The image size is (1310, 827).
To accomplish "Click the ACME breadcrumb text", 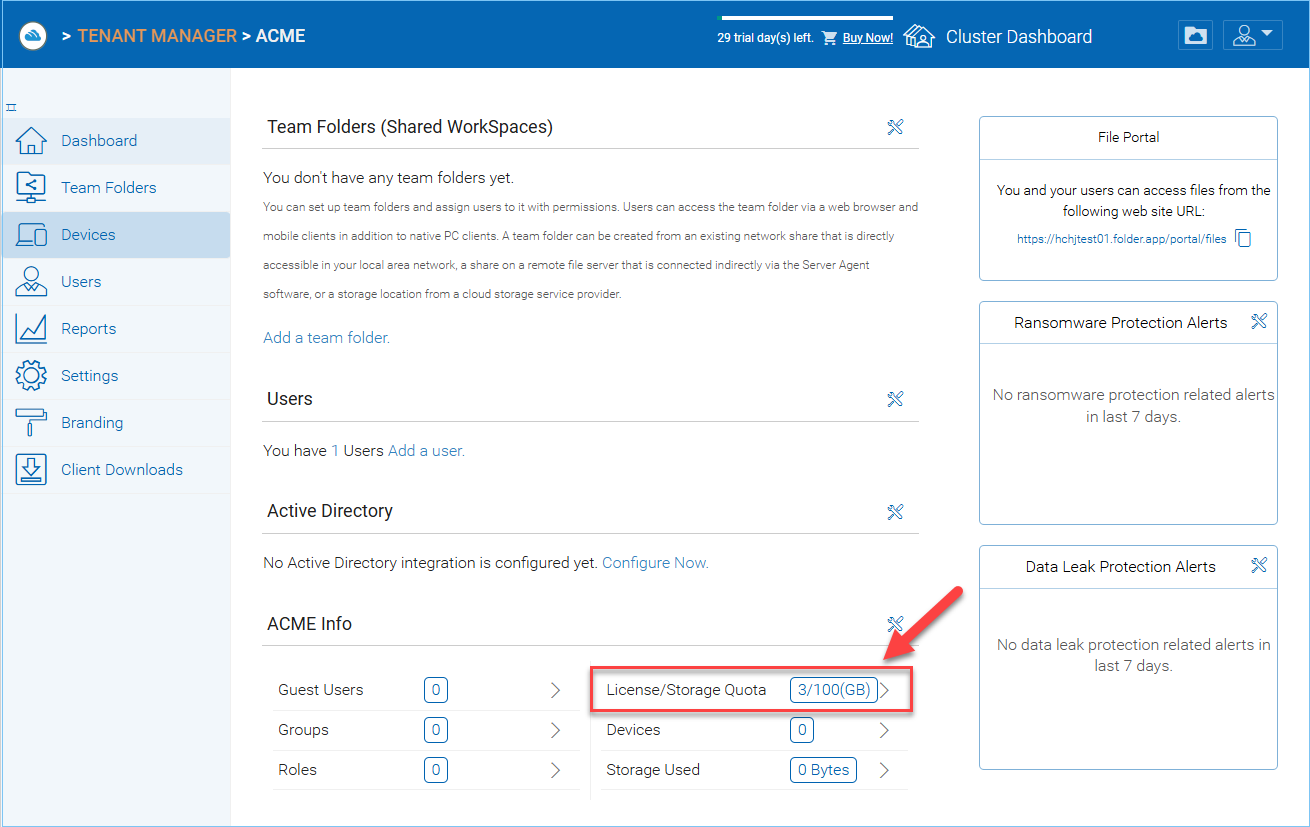I will 281,36.
